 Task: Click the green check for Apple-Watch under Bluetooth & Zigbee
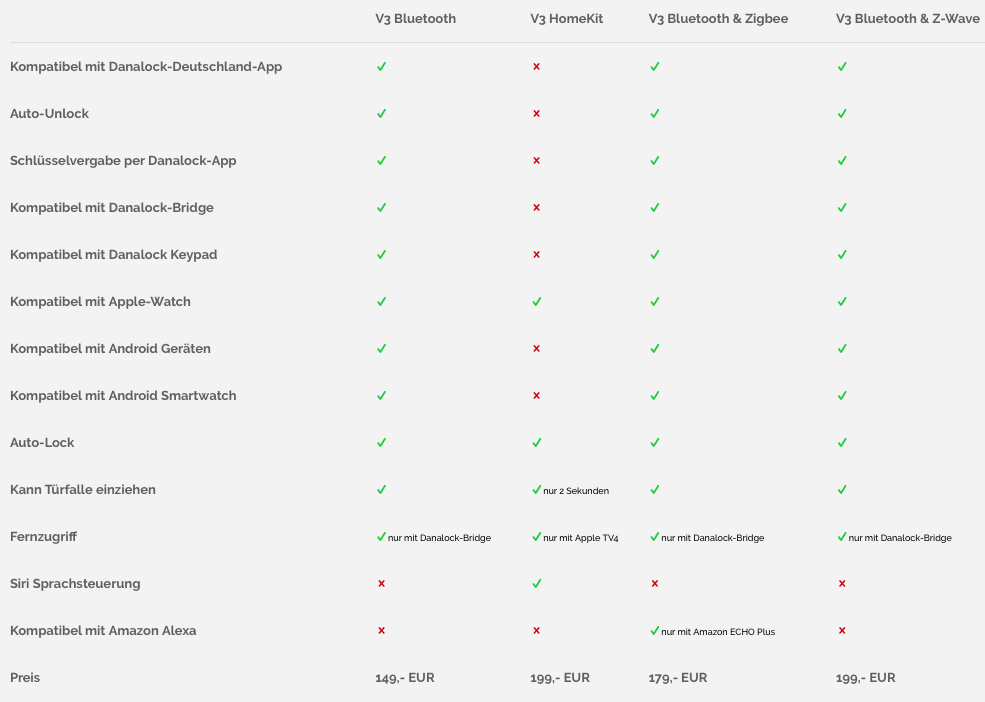click(x=655, y=302)
